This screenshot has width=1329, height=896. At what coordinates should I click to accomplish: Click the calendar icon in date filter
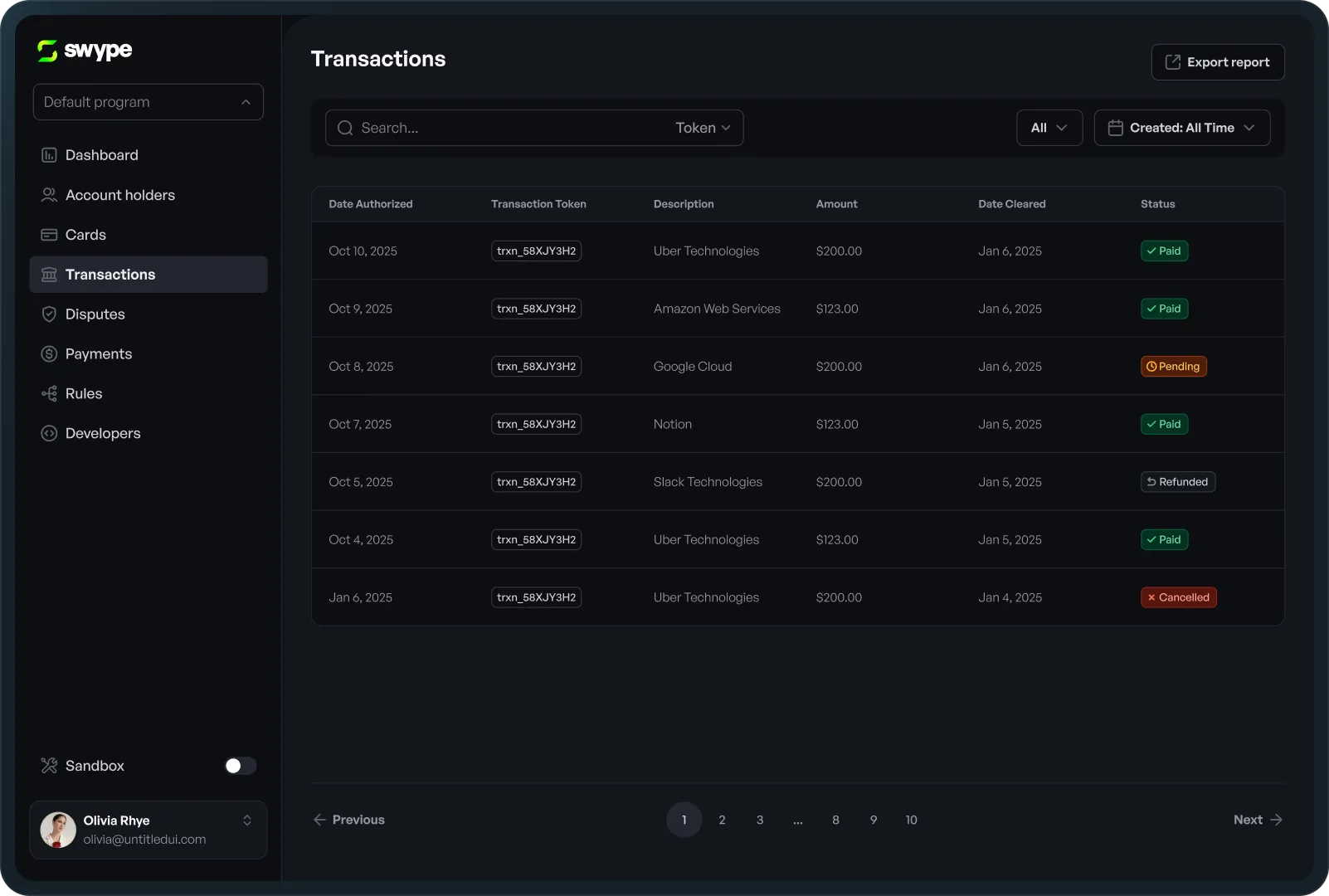1116,128
